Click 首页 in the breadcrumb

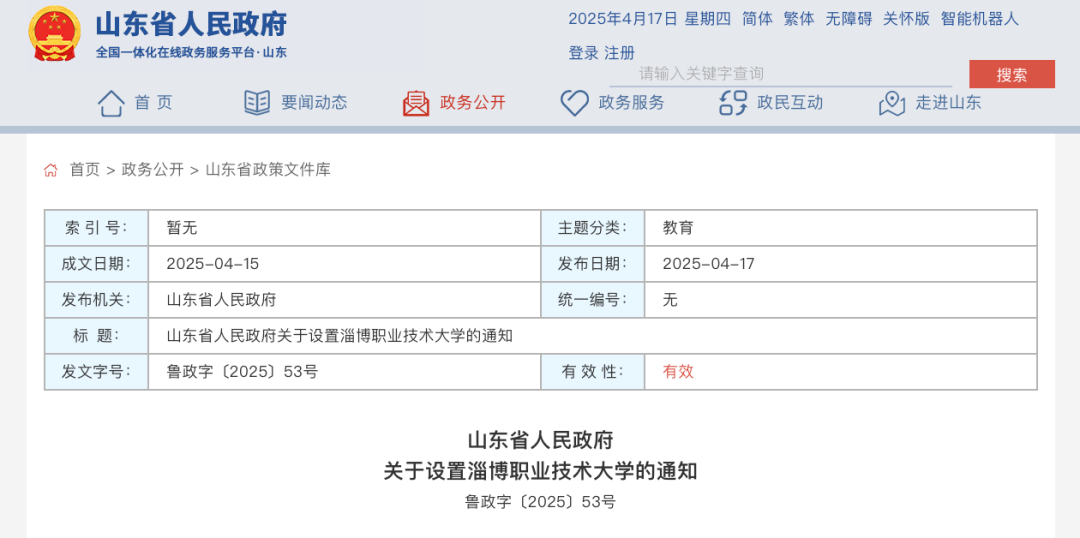85,169
